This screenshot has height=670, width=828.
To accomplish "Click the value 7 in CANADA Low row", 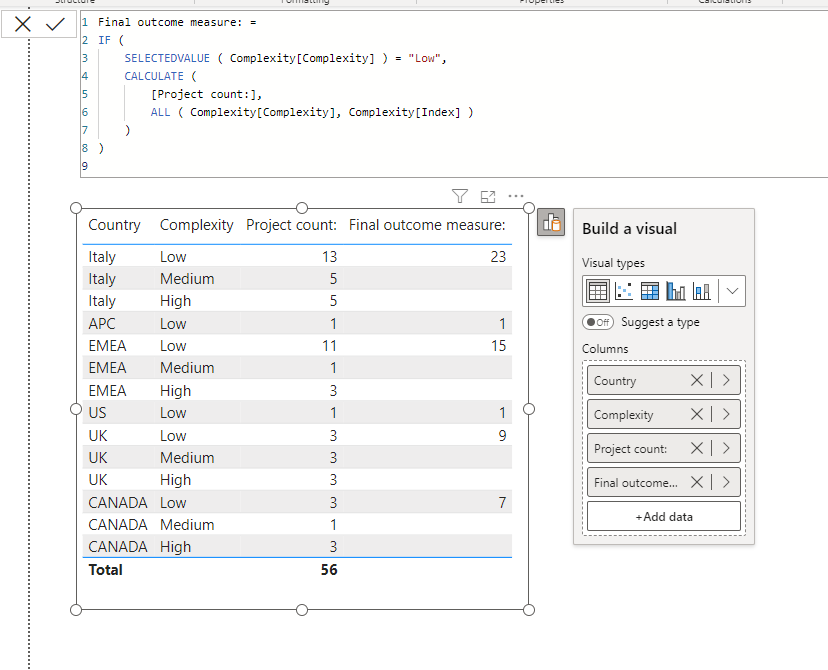I will click(502, 503).
